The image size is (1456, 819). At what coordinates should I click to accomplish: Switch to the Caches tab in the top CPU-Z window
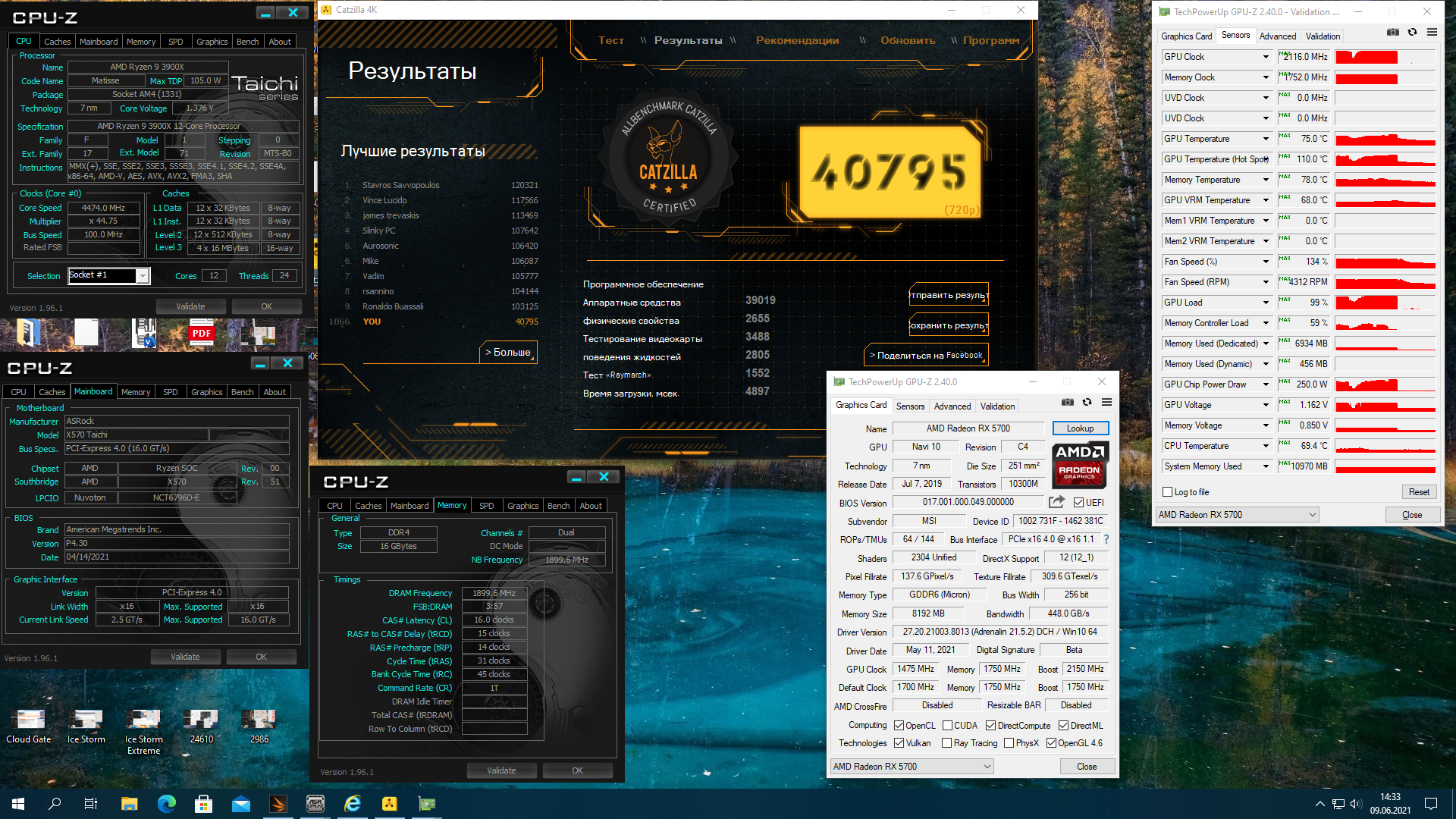(57, 42)
